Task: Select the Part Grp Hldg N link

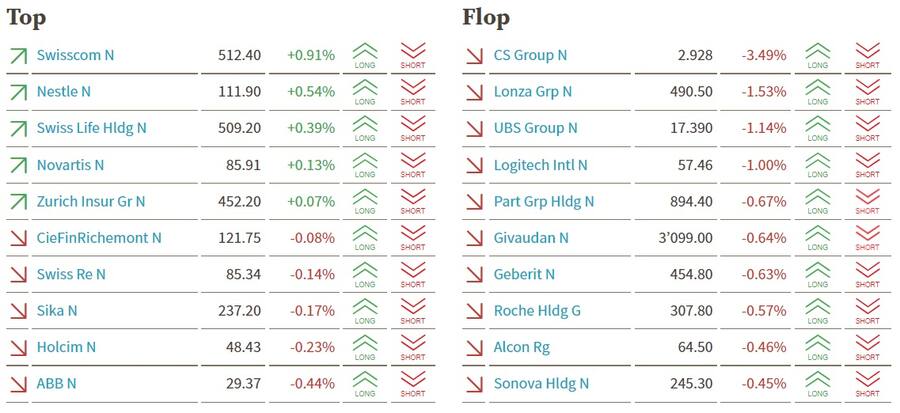Action: (x=544, y=201)
